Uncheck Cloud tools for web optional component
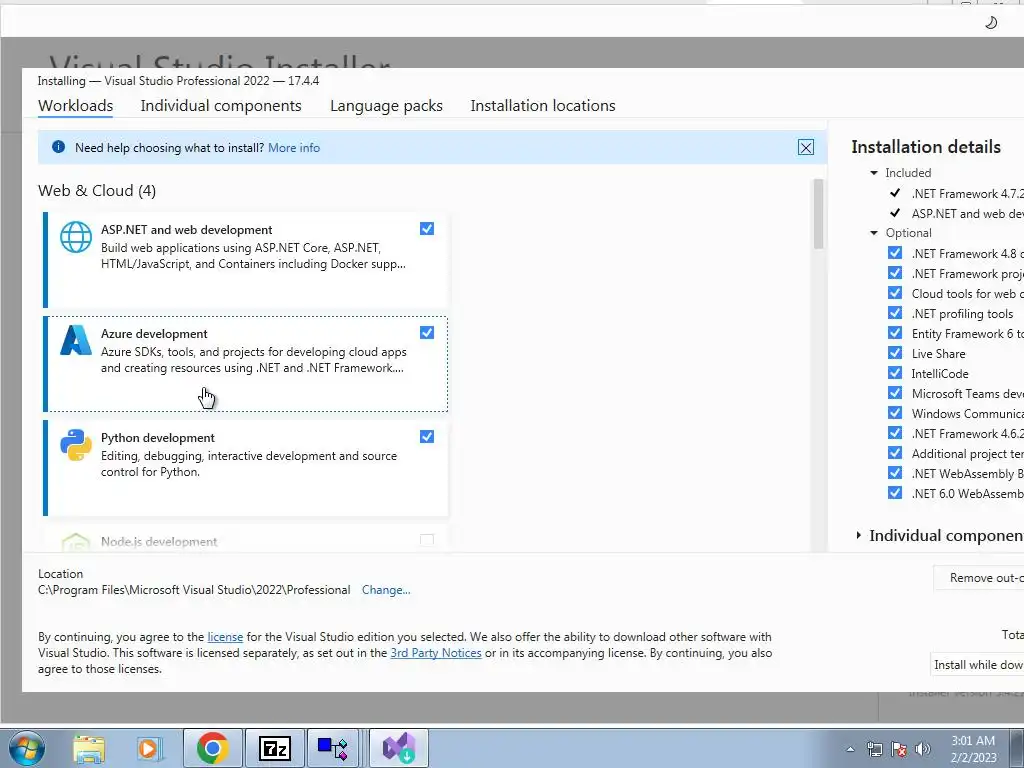Viewport: 1024px width, 768px height. [895, 293]
